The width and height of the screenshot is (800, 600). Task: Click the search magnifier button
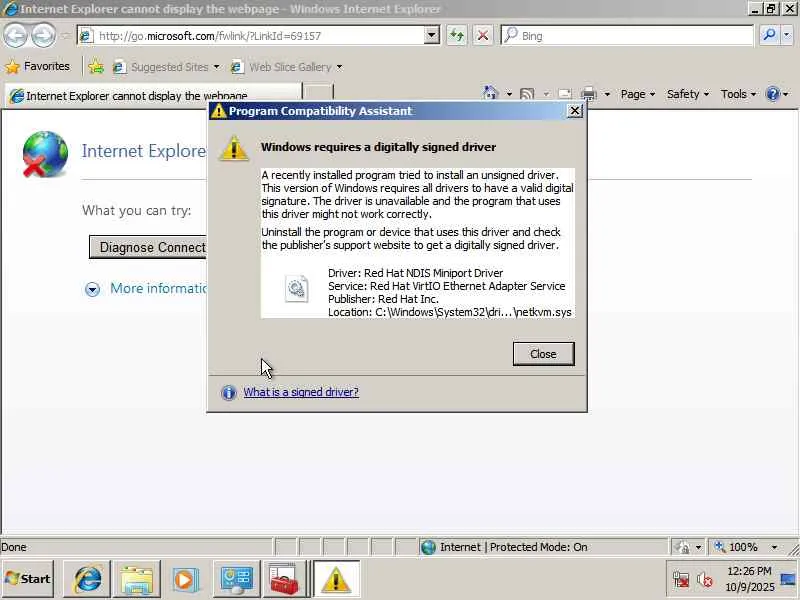coord(768,36)
